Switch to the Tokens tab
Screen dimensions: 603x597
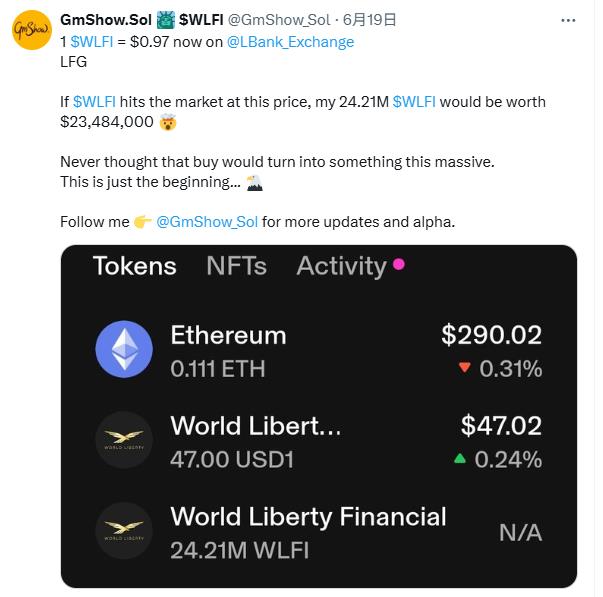pos(135,266)
